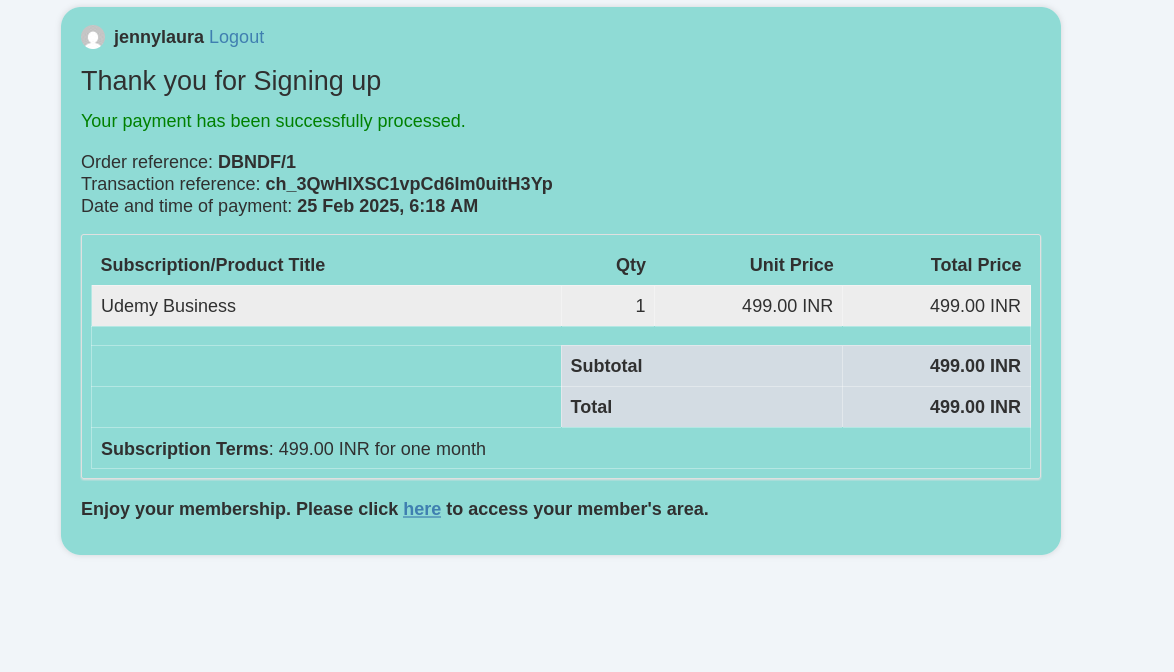Click the payment date and time
This screenshot has width=1174, height=672.
point(387,206)
